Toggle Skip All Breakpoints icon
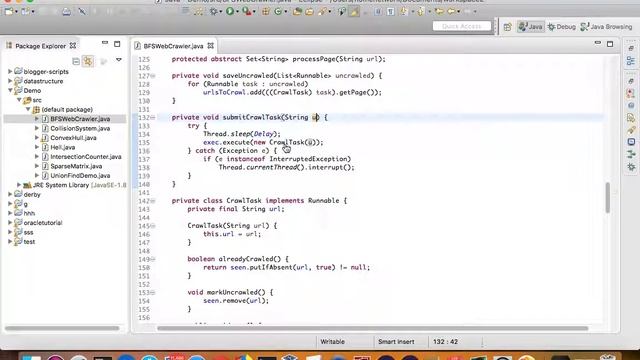The width and height of the screenshot is (640, 360). click(82, 11)
